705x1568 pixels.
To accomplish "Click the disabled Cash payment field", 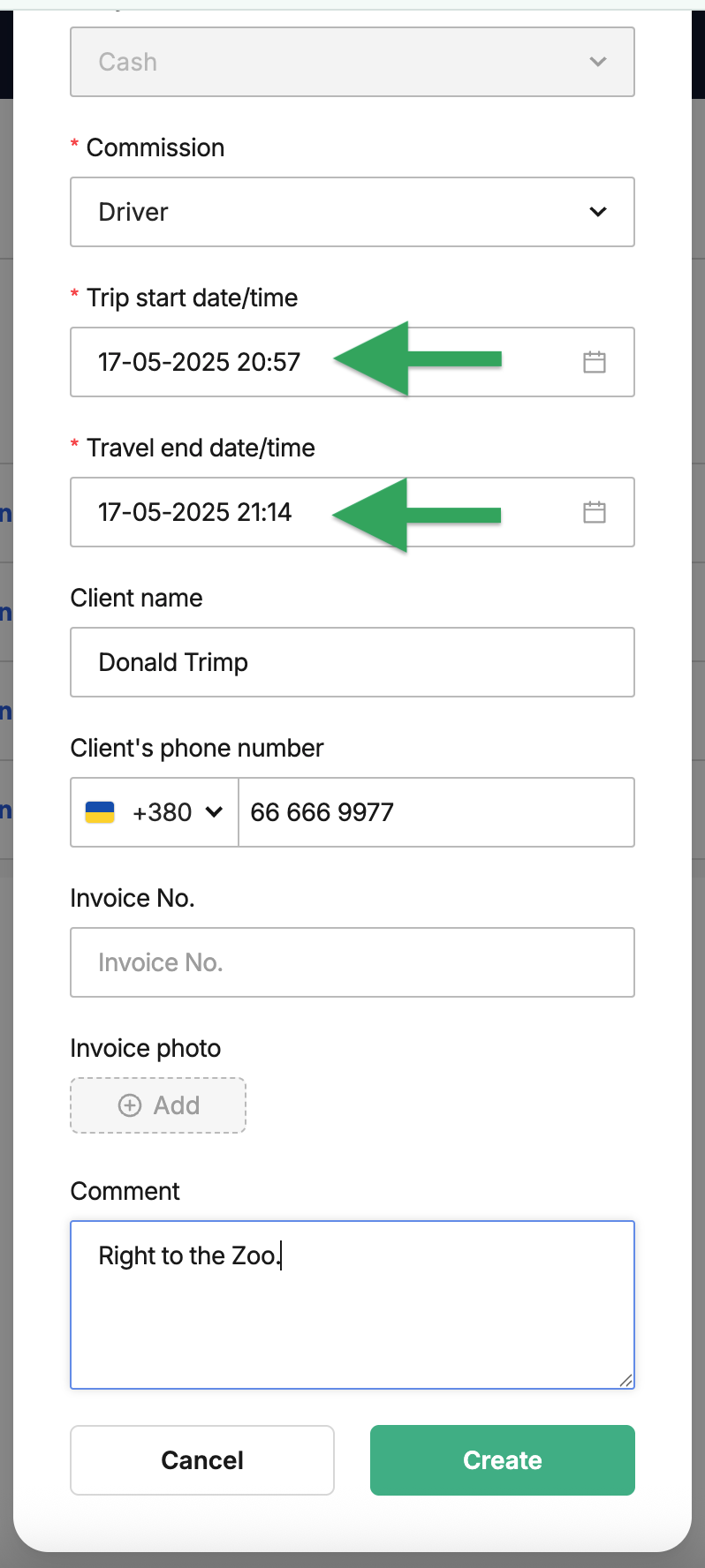I will click(x=352, y=62).
